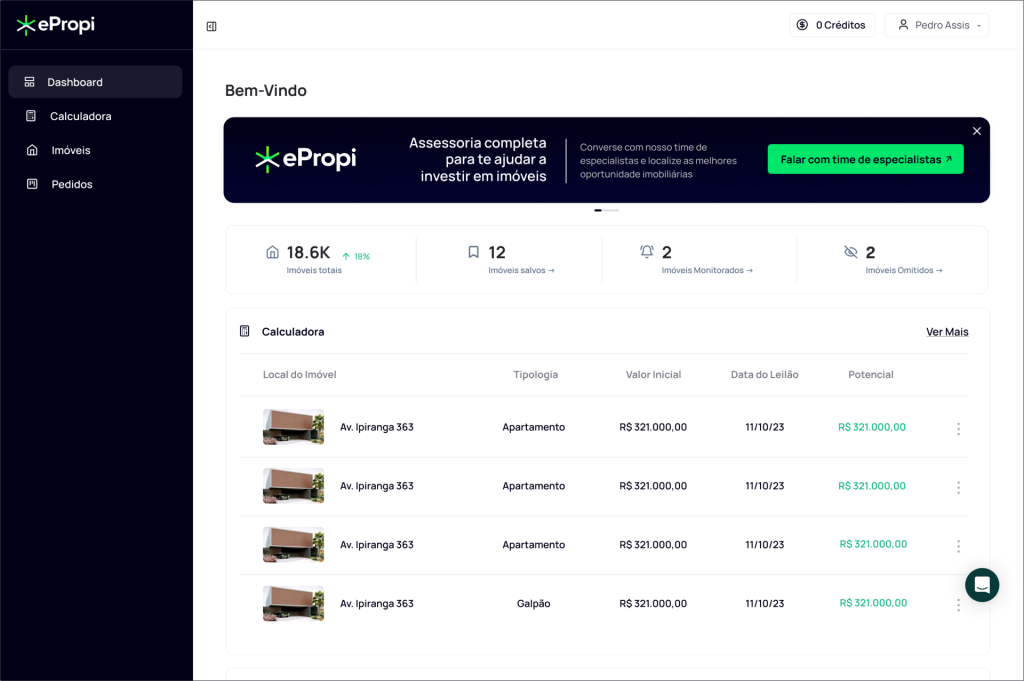Open Imóveis Omitidos link
This screenshot has width=1024, height=681.
904,270
